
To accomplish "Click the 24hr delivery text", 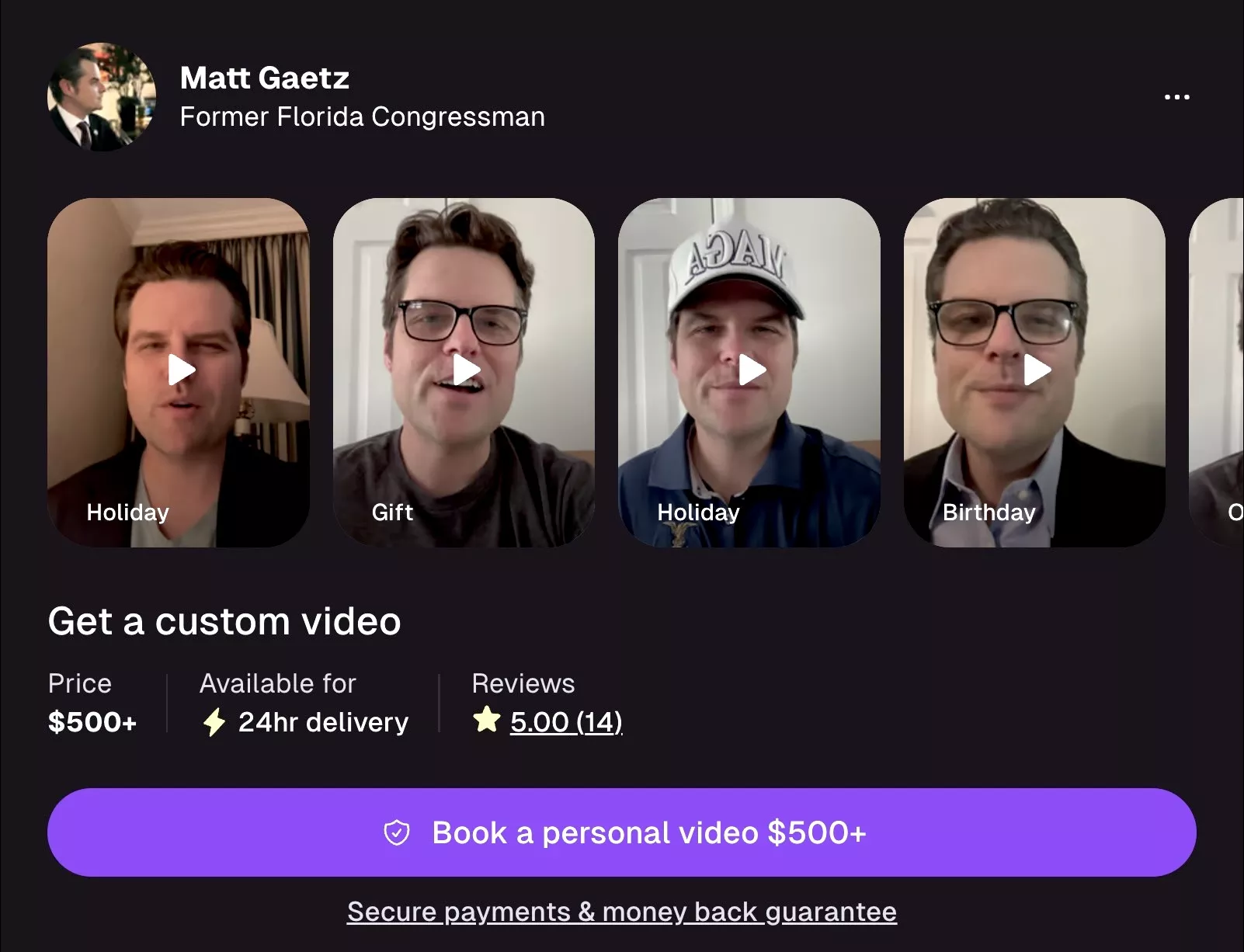I will pyautogui.click(x=323, y=722).
